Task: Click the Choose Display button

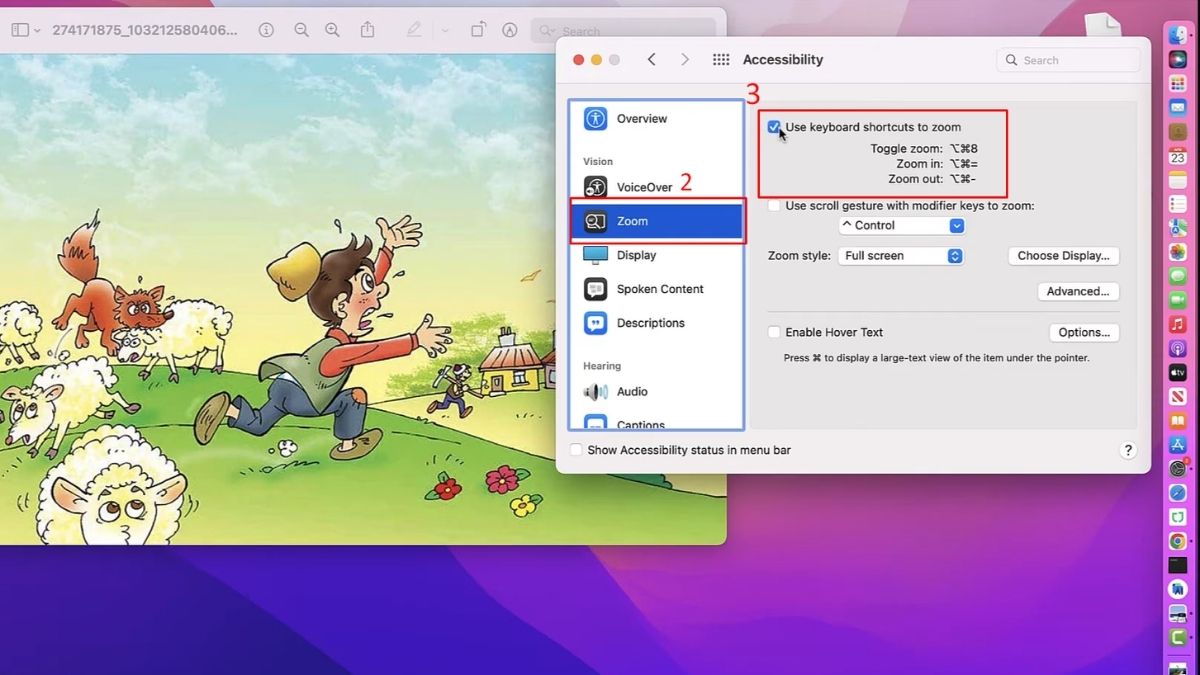Action: (1063, 256)
